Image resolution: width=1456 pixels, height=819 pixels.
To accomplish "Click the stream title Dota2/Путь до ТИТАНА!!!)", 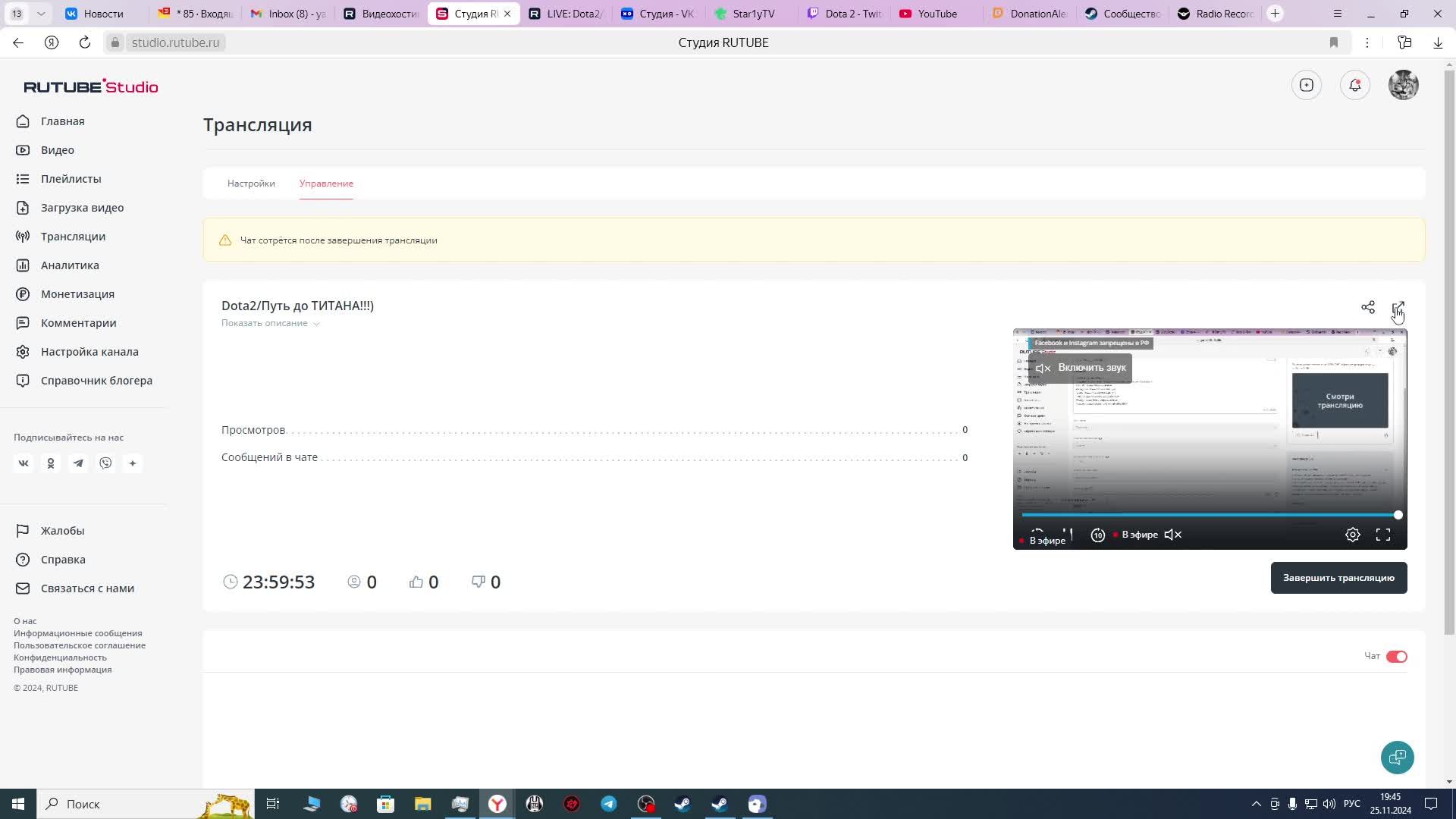I will [x=297, y=306].
